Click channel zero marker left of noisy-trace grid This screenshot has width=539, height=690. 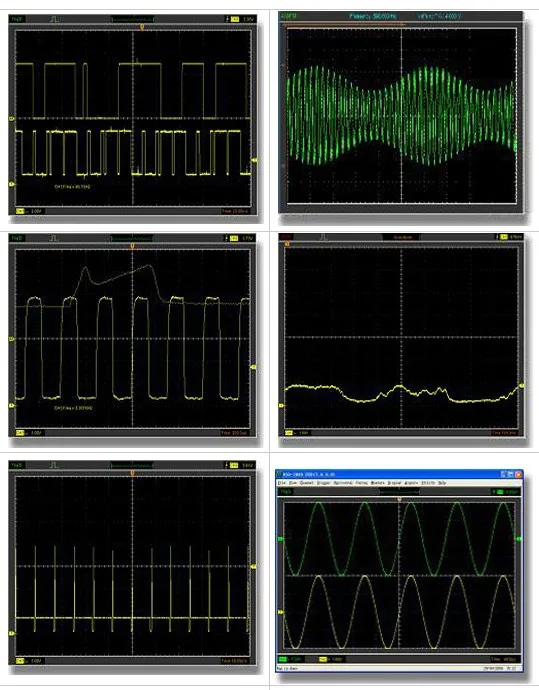[x=282, y=405]
